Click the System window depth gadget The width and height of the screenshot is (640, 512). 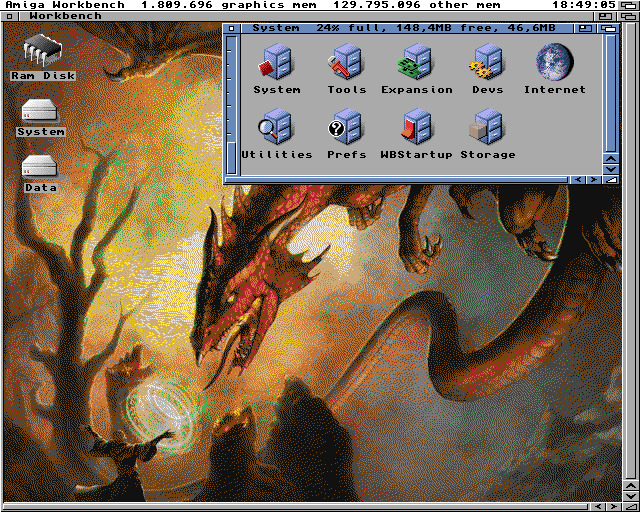608,28
